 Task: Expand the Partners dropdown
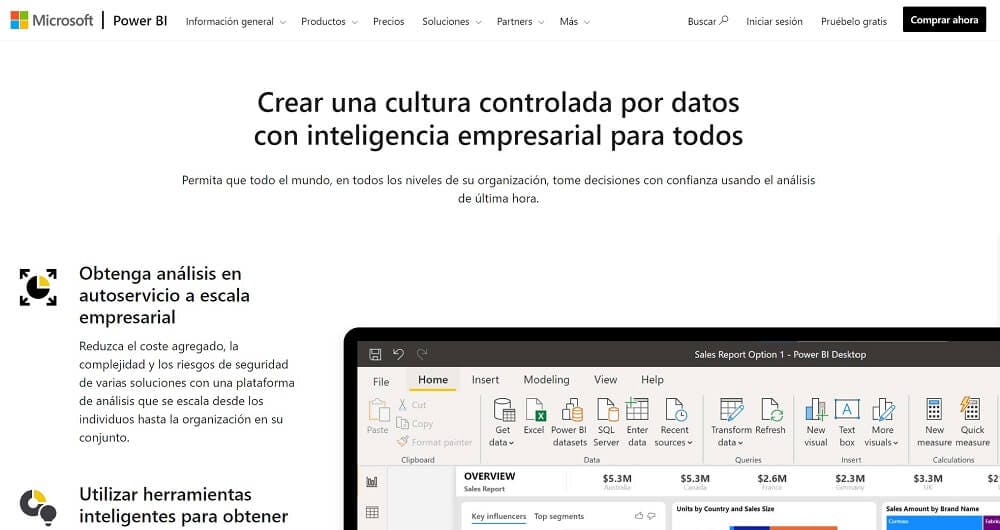pyautogui.click(x=520, y=22)
